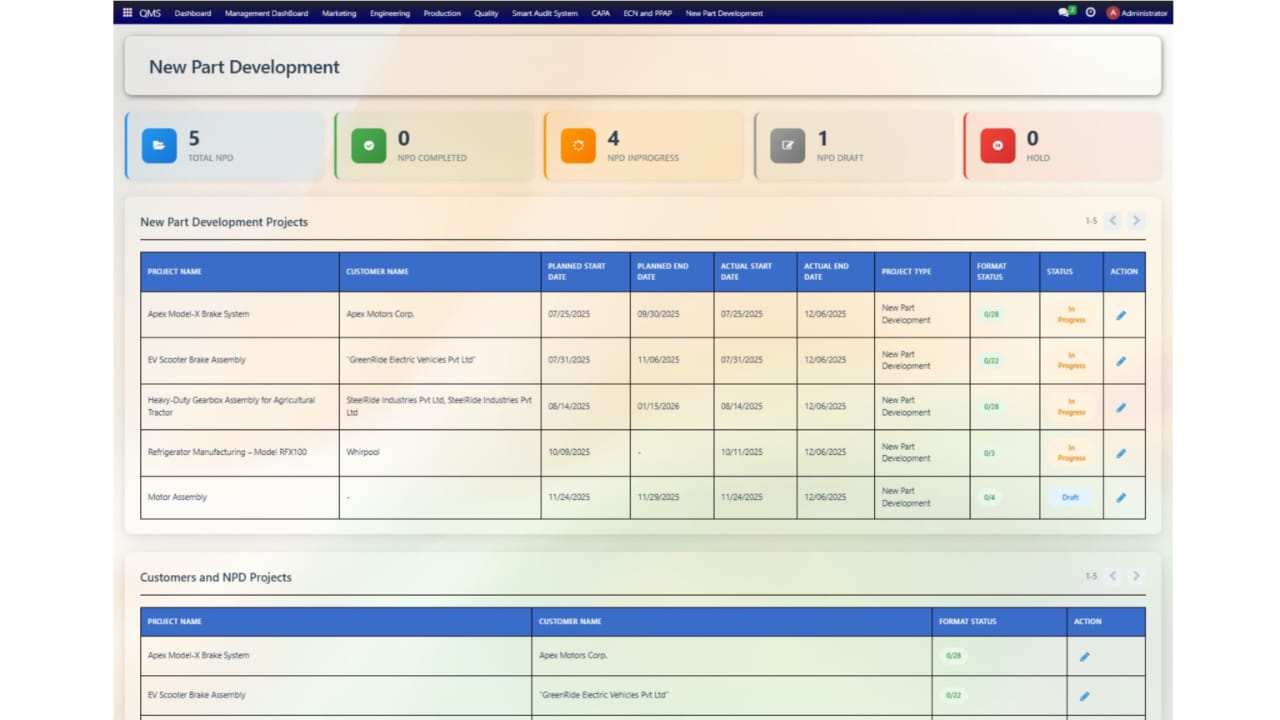Open the Management Dashboard menu

pyautogui.click(x=266, y=13)
